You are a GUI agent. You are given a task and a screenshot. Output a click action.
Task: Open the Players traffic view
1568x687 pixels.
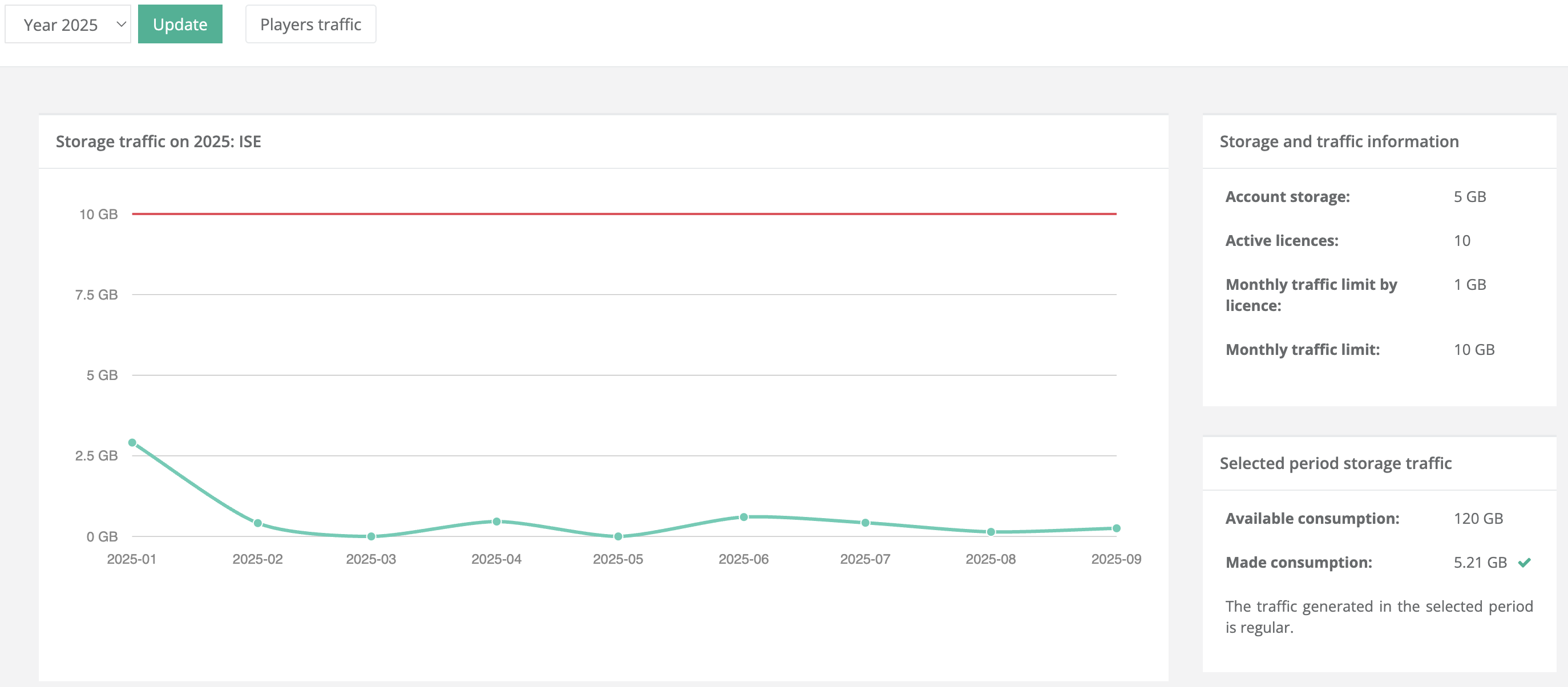310,25
